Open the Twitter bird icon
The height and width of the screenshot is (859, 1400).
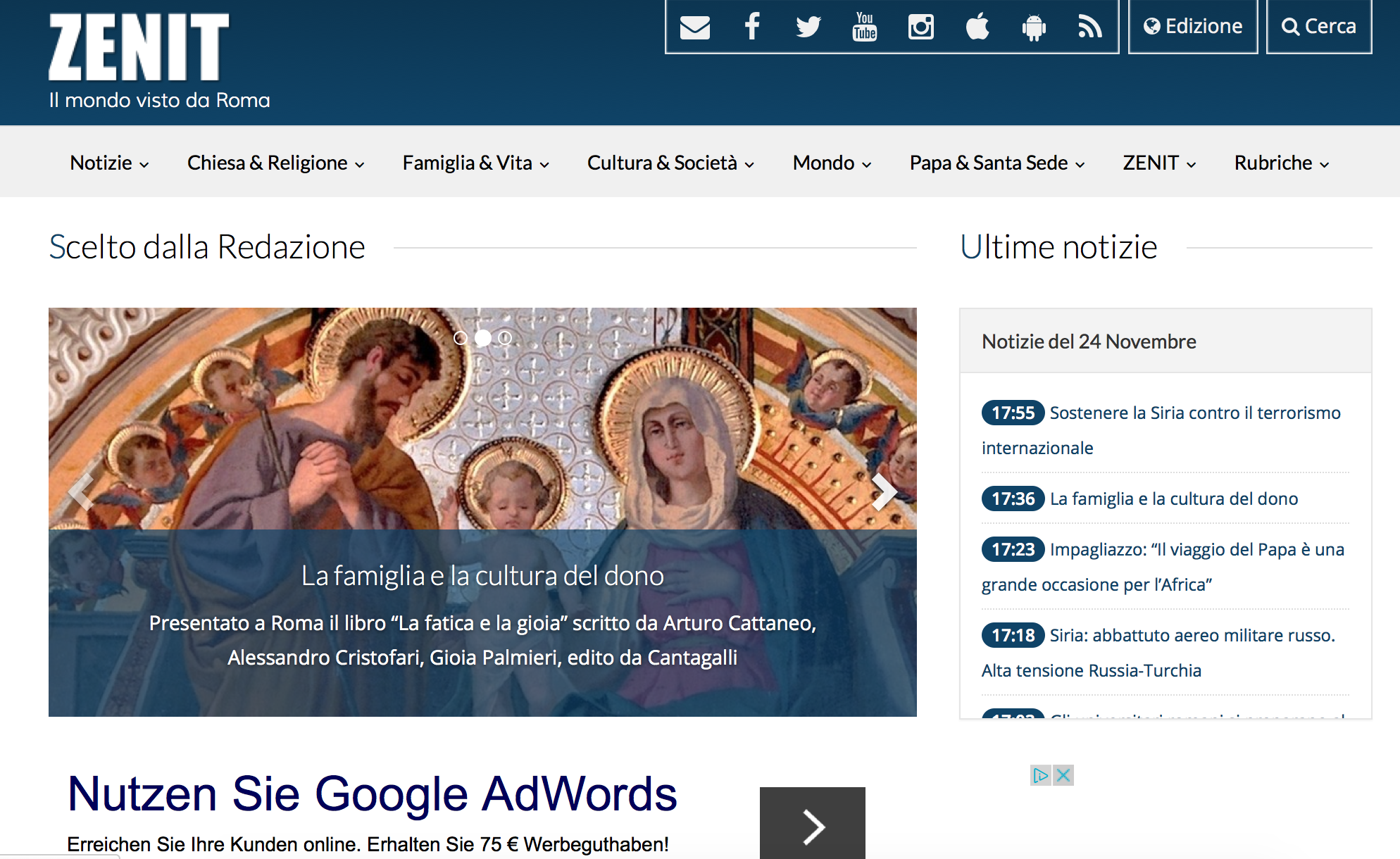click(808, 27)
